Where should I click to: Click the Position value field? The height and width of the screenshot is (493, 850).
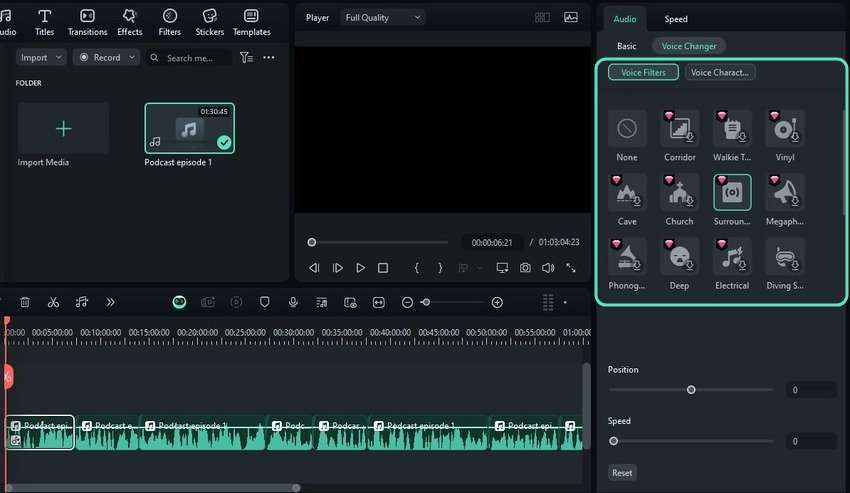812,389
